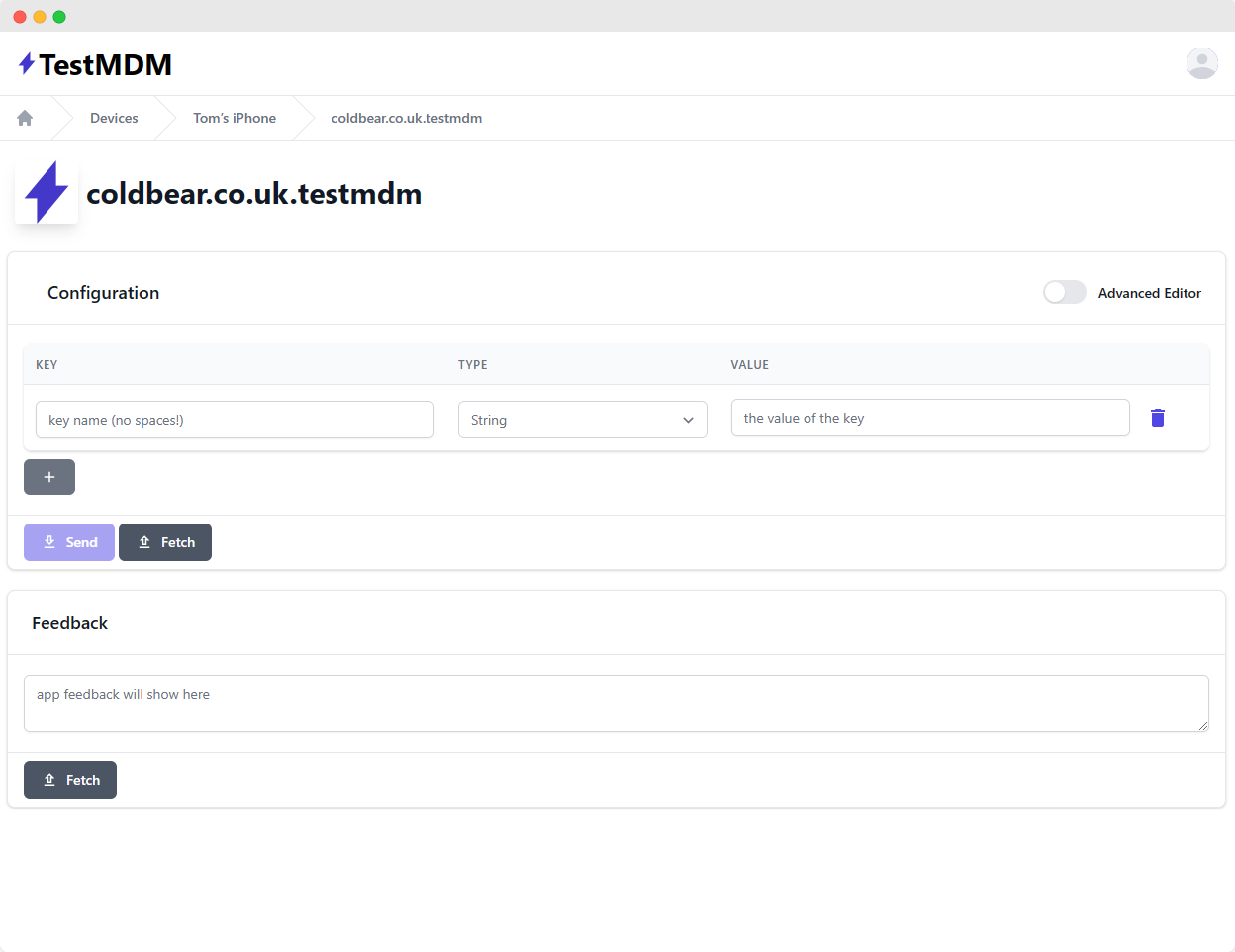Click the value of the key field
Screen dimensions: 1235x952
coord(930,418)
